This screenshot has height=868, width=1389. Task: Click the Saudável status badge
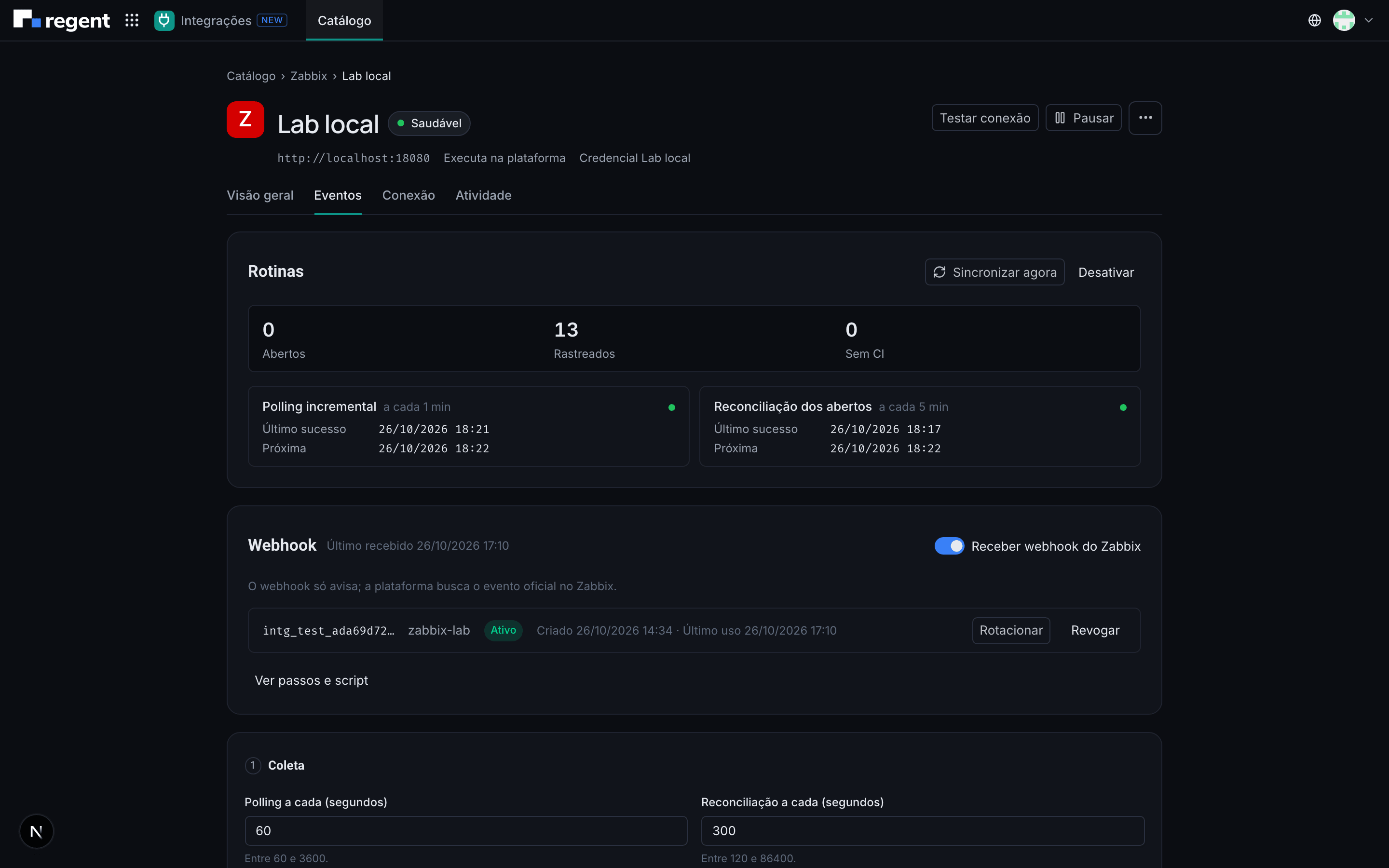click(429, 123)
